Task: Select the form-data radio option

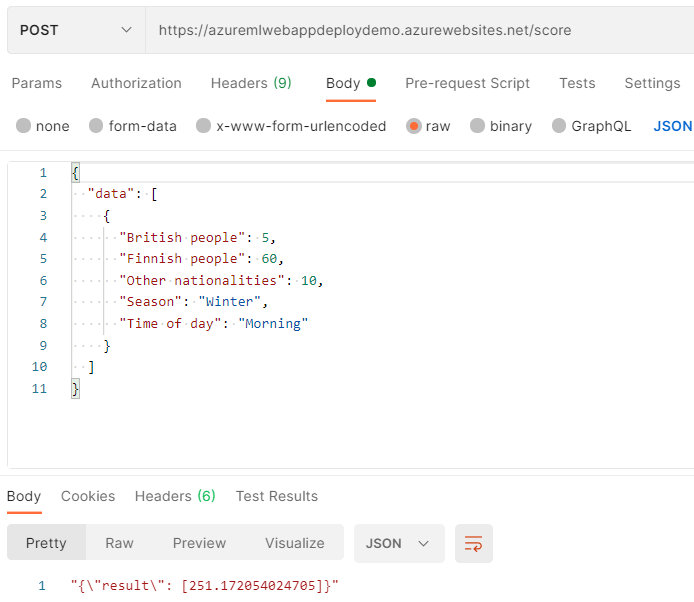Action: point(96,126)
